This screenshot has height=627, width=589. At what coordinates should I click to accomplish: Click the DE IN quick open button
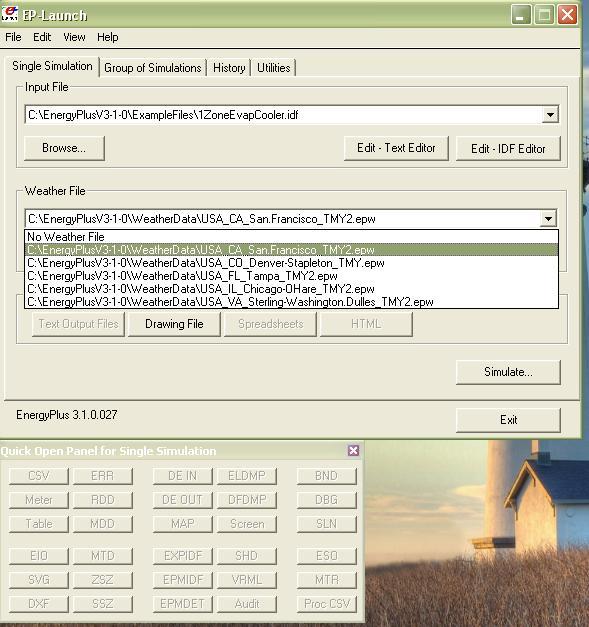[x=183, y=476]
